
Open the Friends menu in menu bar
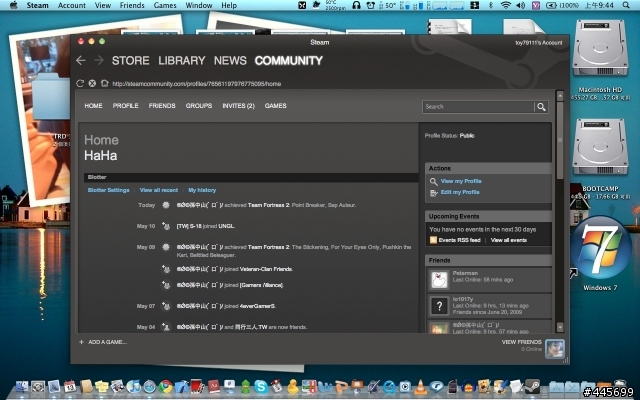pos(132,5)
